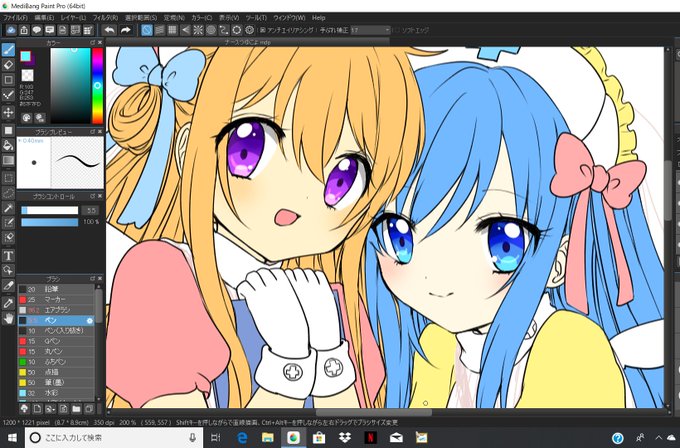
Task: Select the Operation (object select) tool
Action: [x=8, y=270]
